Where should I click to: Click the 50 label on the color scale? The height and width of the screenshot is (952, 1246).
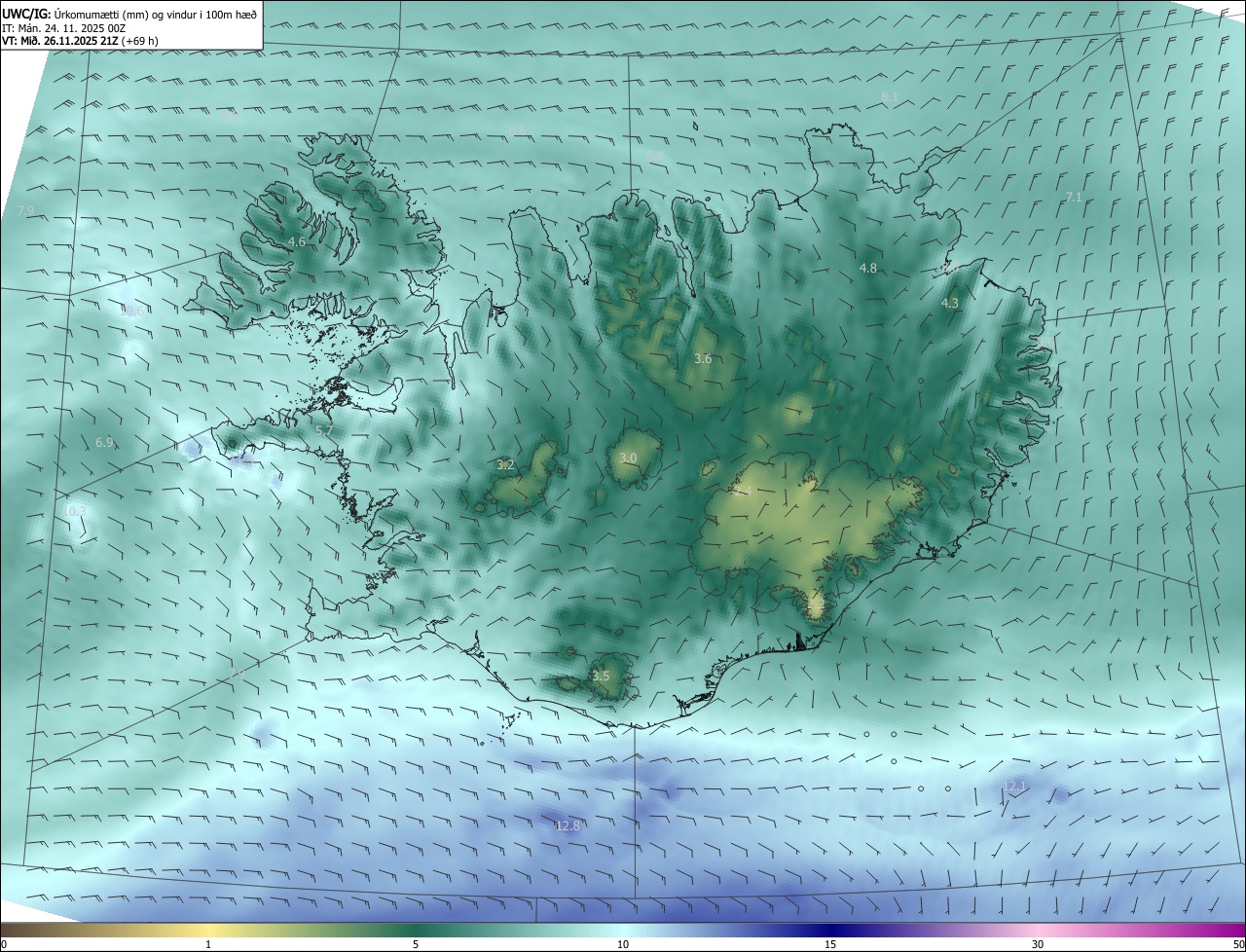click(x=1238, y=944)
